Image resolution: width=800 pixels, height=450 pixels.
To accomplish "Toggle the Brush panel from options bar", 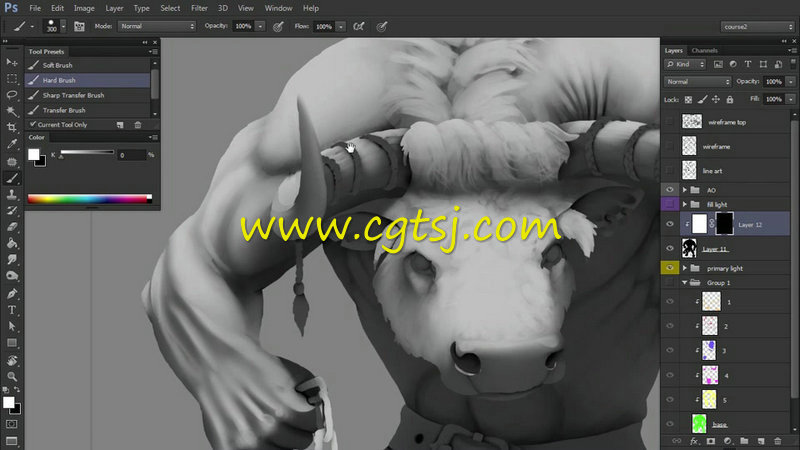I will point(79,27).
